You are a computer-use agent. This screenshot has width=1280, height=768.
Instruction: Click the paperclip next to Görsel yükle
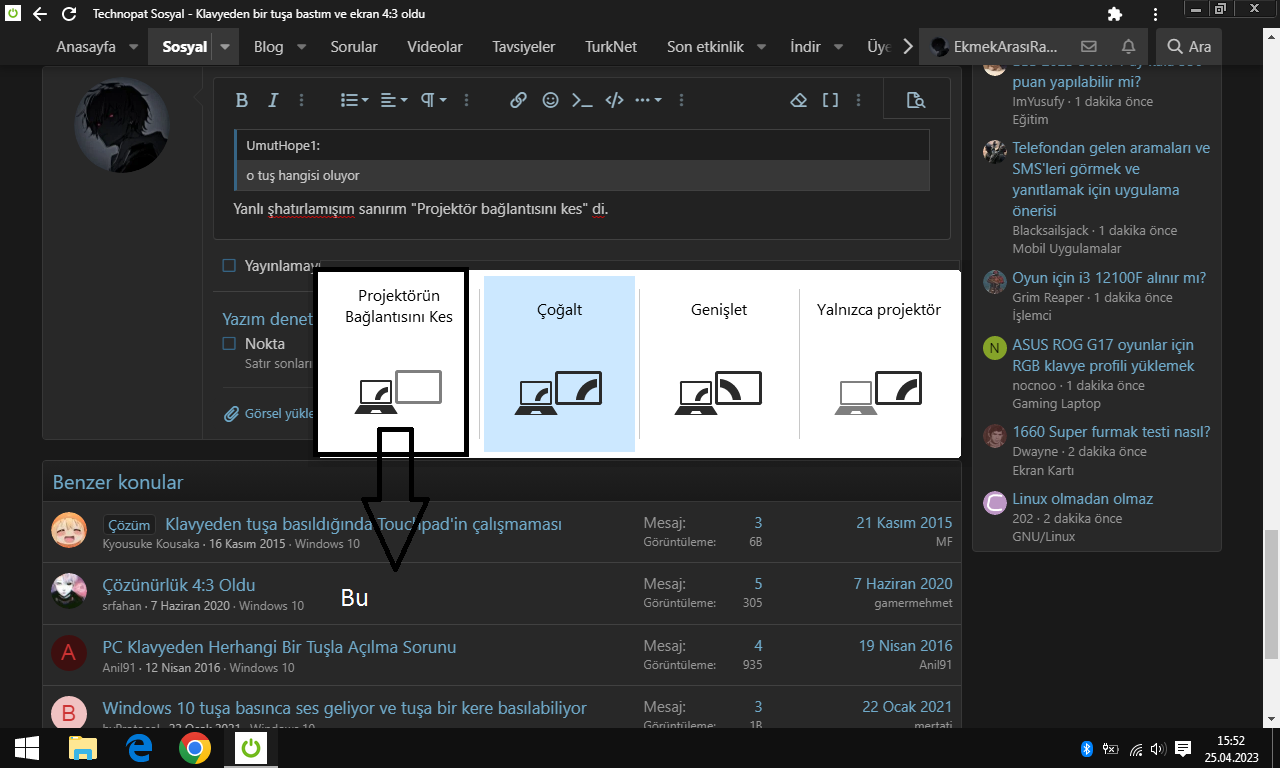pos(231,413)
